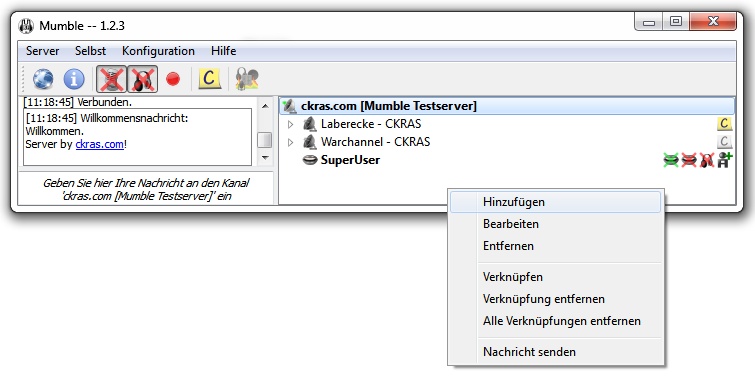Viewport: 755px width, 380px height.
Task: Click the crossed headphones icon beside SuperUser
Action: click(706, 160)
